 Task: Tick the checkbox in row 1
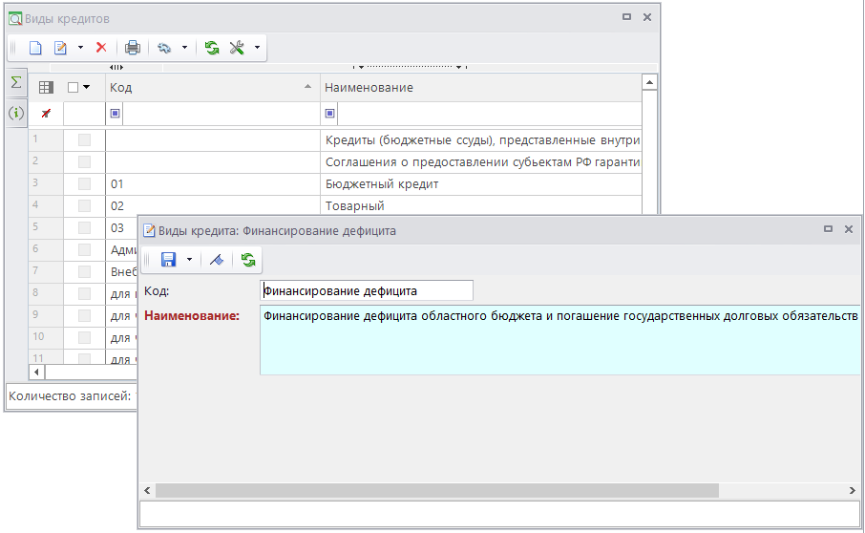84,140
